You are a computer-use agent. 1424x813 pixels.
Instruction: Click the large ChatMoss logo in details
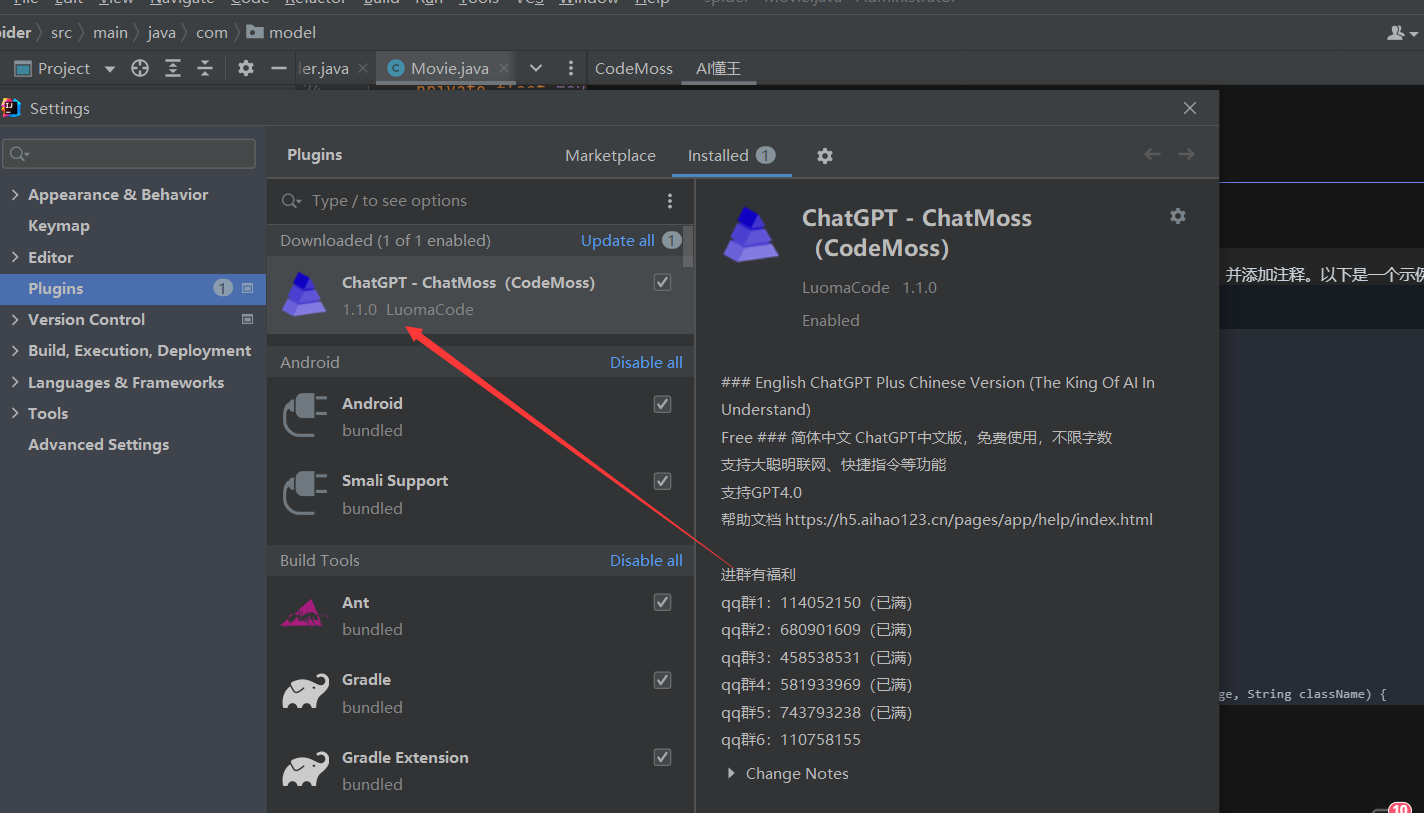pyautogui.click(x=751, y=235)
